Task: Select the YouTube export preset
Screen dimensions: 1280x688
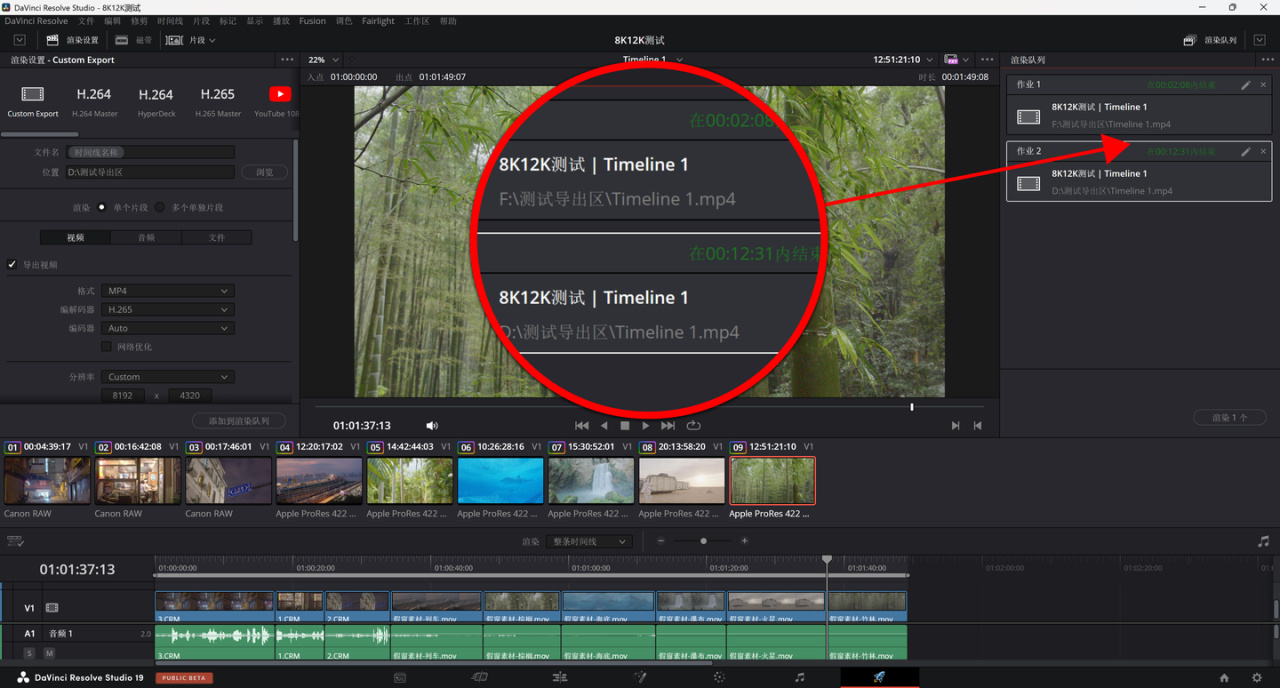Action: (280, 94)
